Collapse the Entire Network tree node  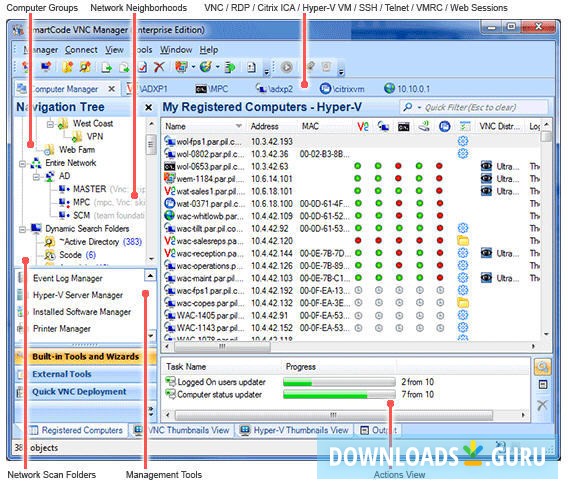click(22, 164)
